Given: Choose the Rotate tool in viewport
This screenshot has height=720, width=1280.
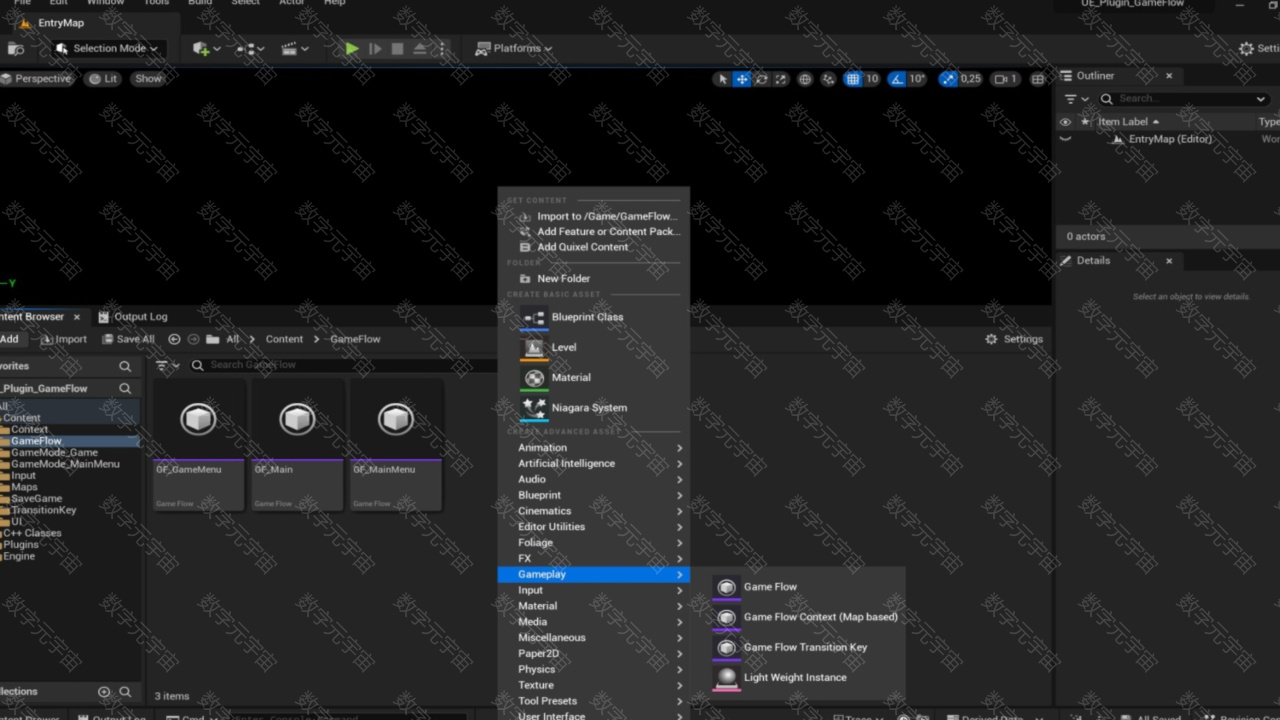Looking at the screenshot, I should [x=761, y=79].
